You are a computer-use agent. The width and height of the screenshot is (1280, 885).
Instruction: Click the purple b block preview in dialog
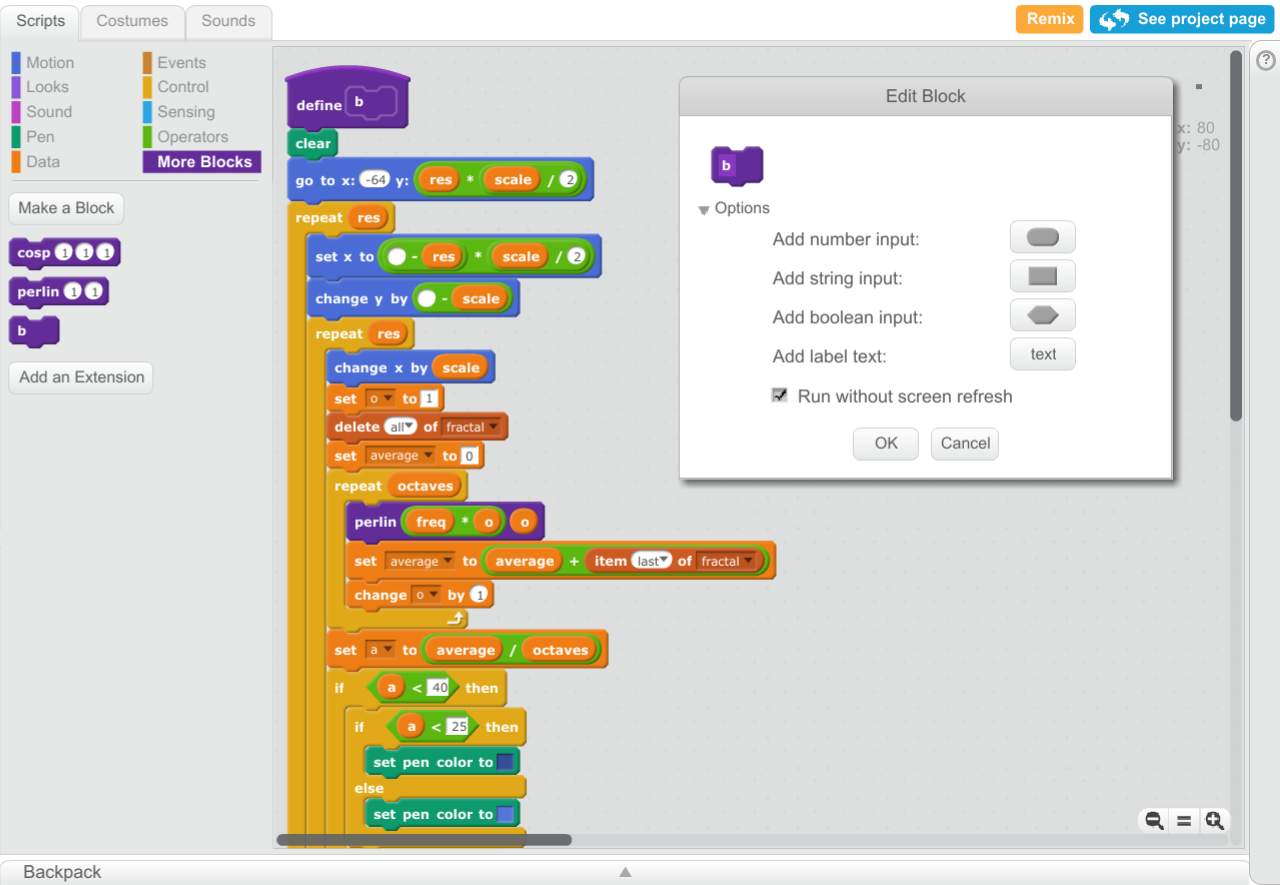[737, 166]
